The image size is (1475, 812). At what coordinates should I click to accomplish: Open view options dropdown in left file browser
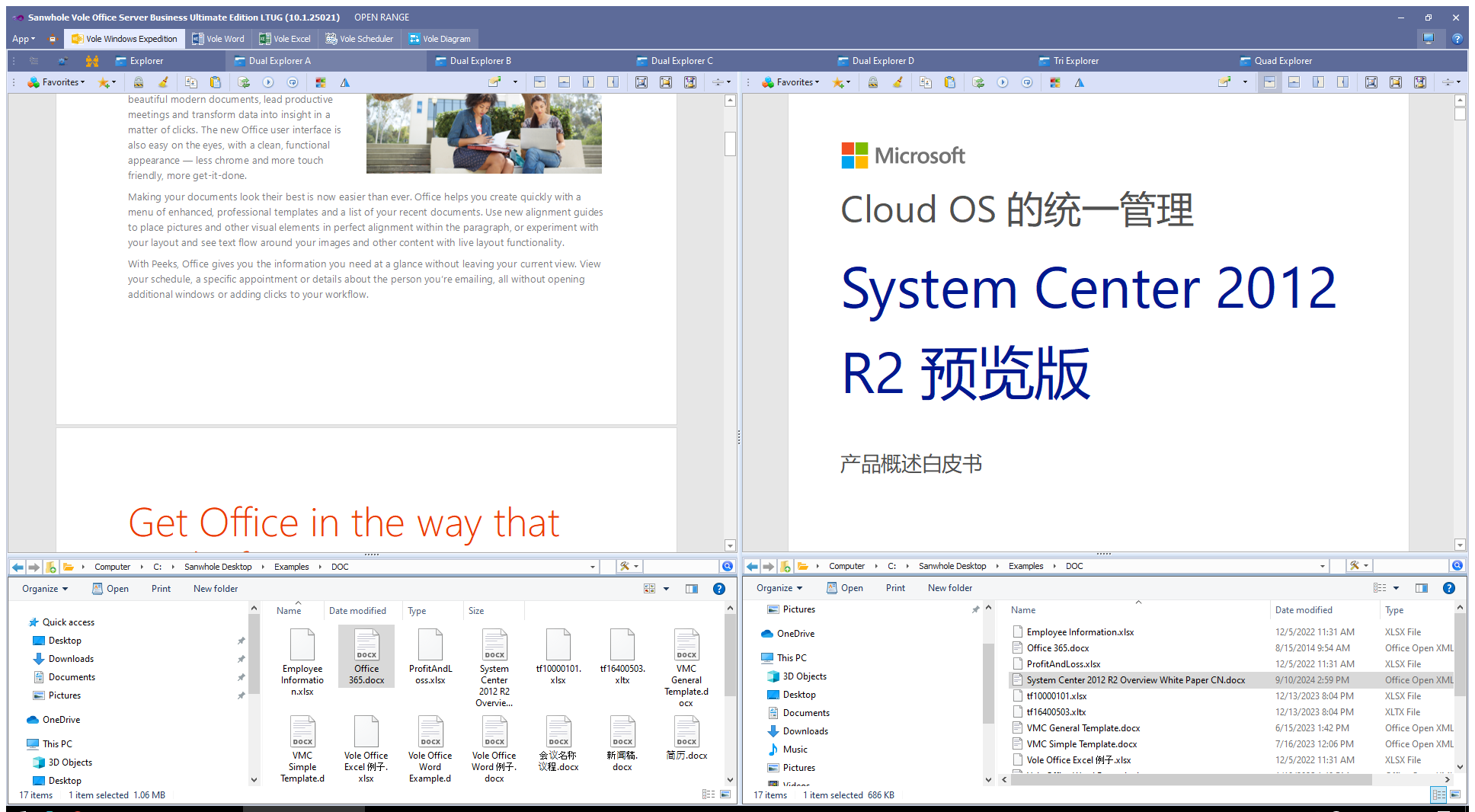click(x=666, y=589)
